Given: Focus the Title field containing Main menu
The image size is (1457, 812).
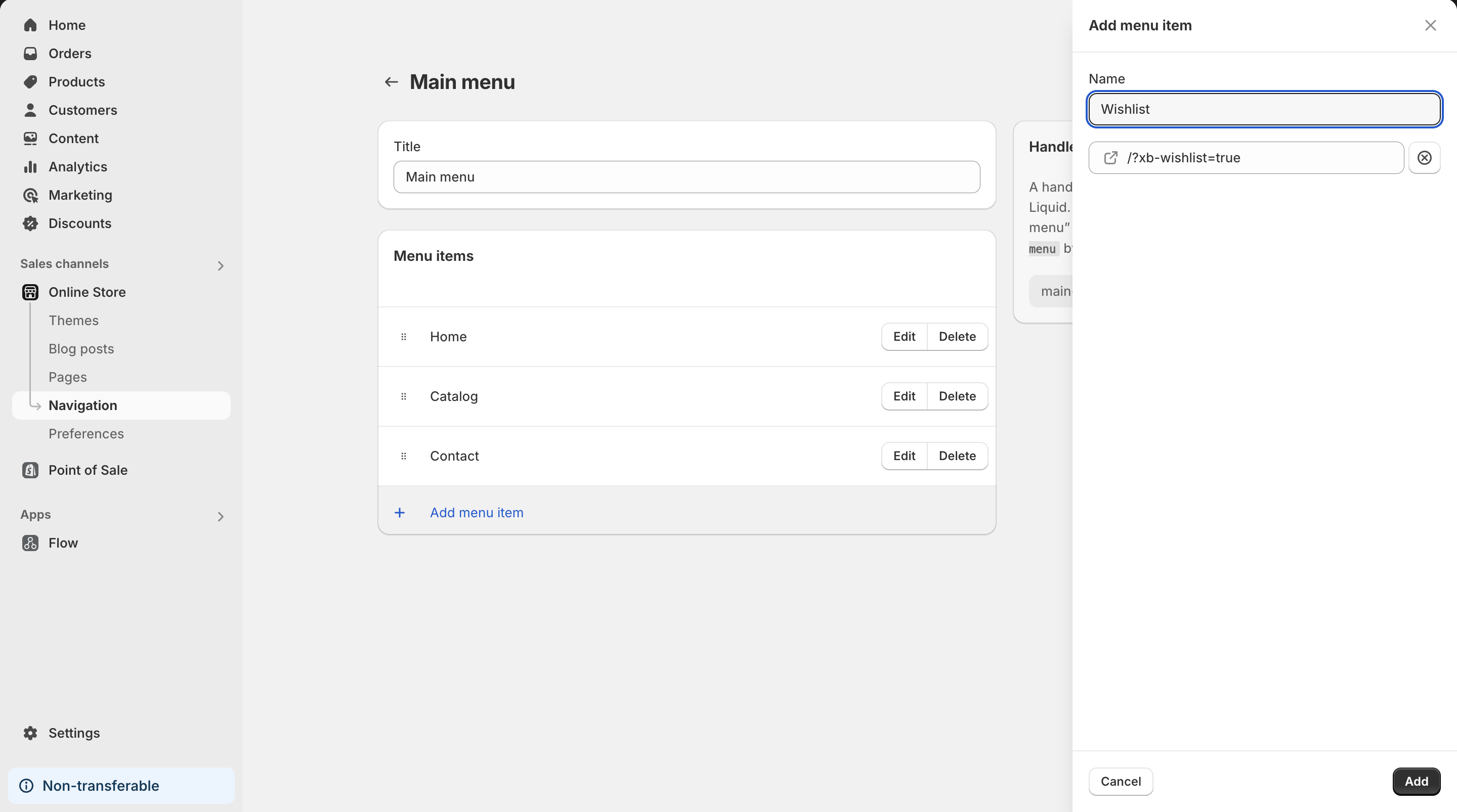Looking at the screenshot, I should coord(687,177).
